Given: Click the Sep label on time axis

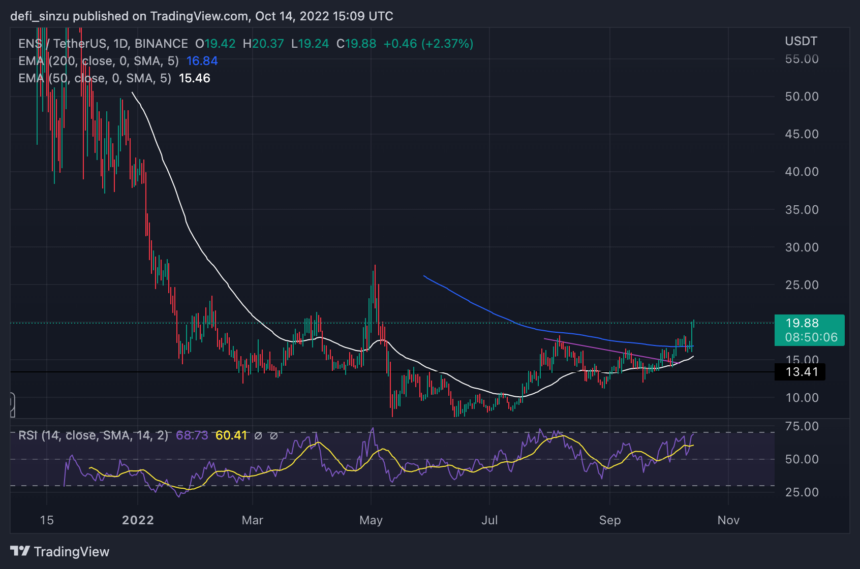Looking at the screenshot, I should [608, 520].
